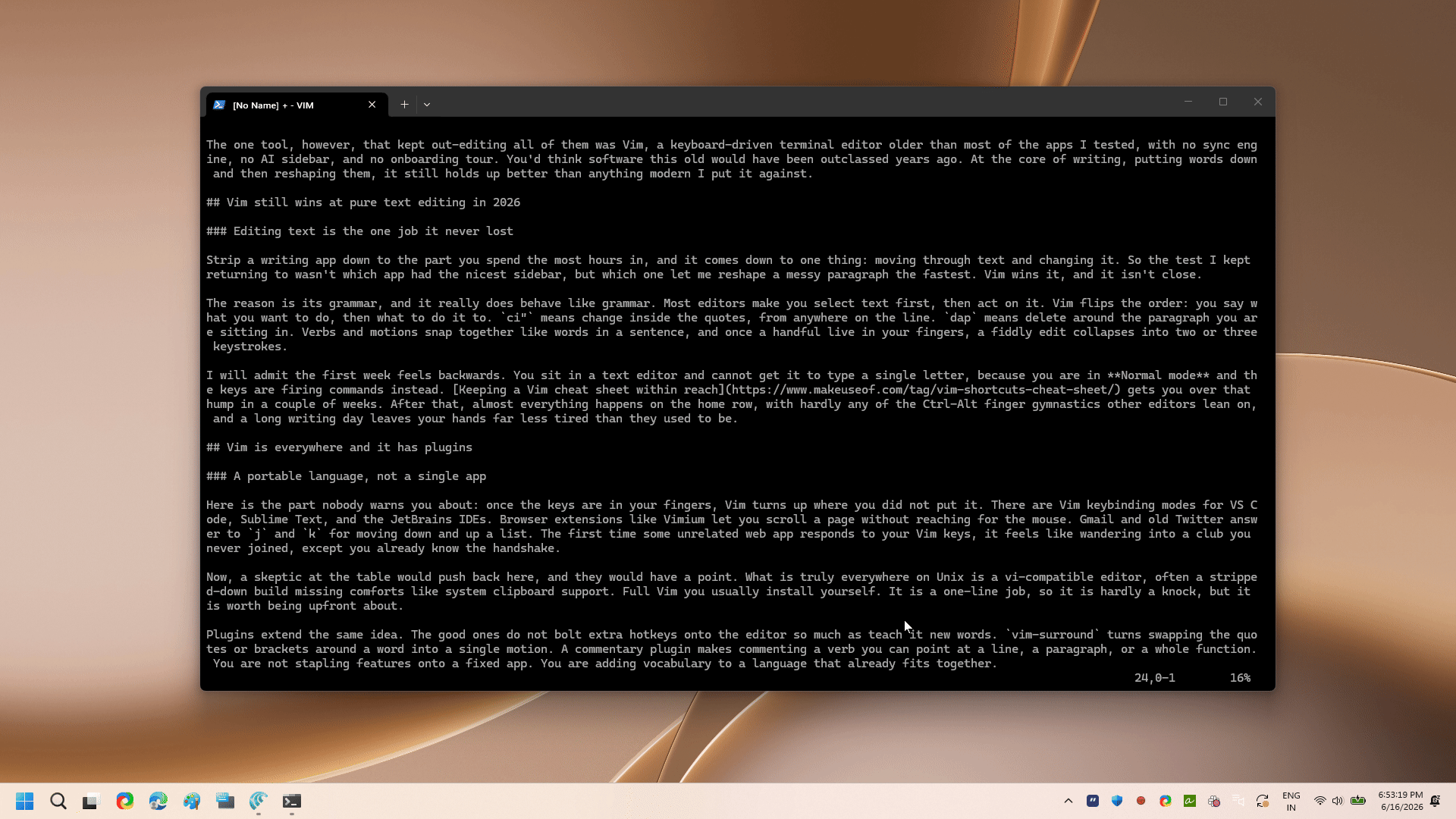Switch to the Terminal app on the taskbar
The image size is (1456, 819).
tap(292, 801)
